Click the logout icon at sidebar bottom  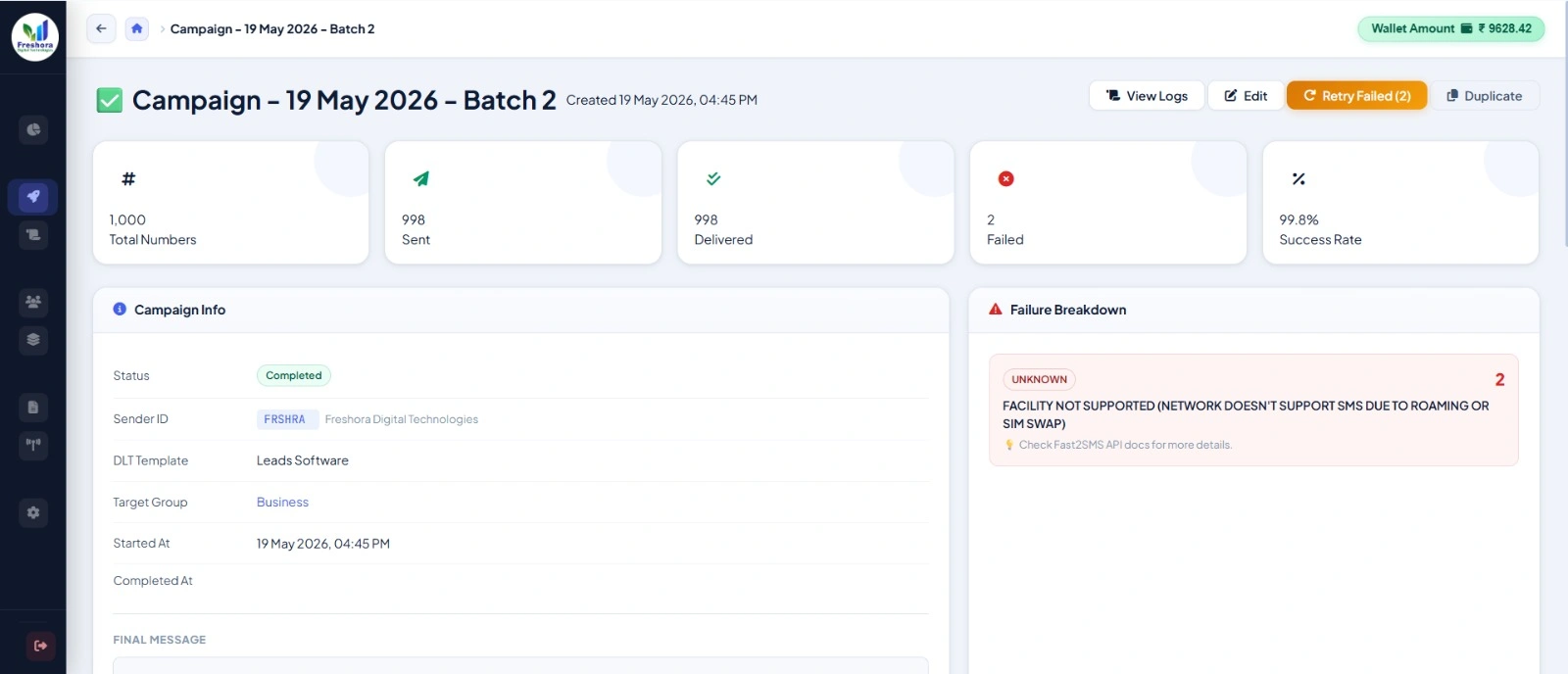tap(40, 646)
